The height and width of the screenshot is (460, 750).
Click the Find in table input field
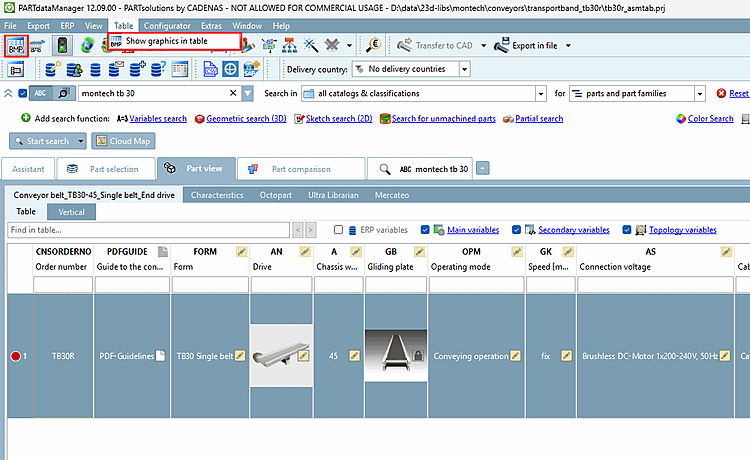tap(148, 230)
